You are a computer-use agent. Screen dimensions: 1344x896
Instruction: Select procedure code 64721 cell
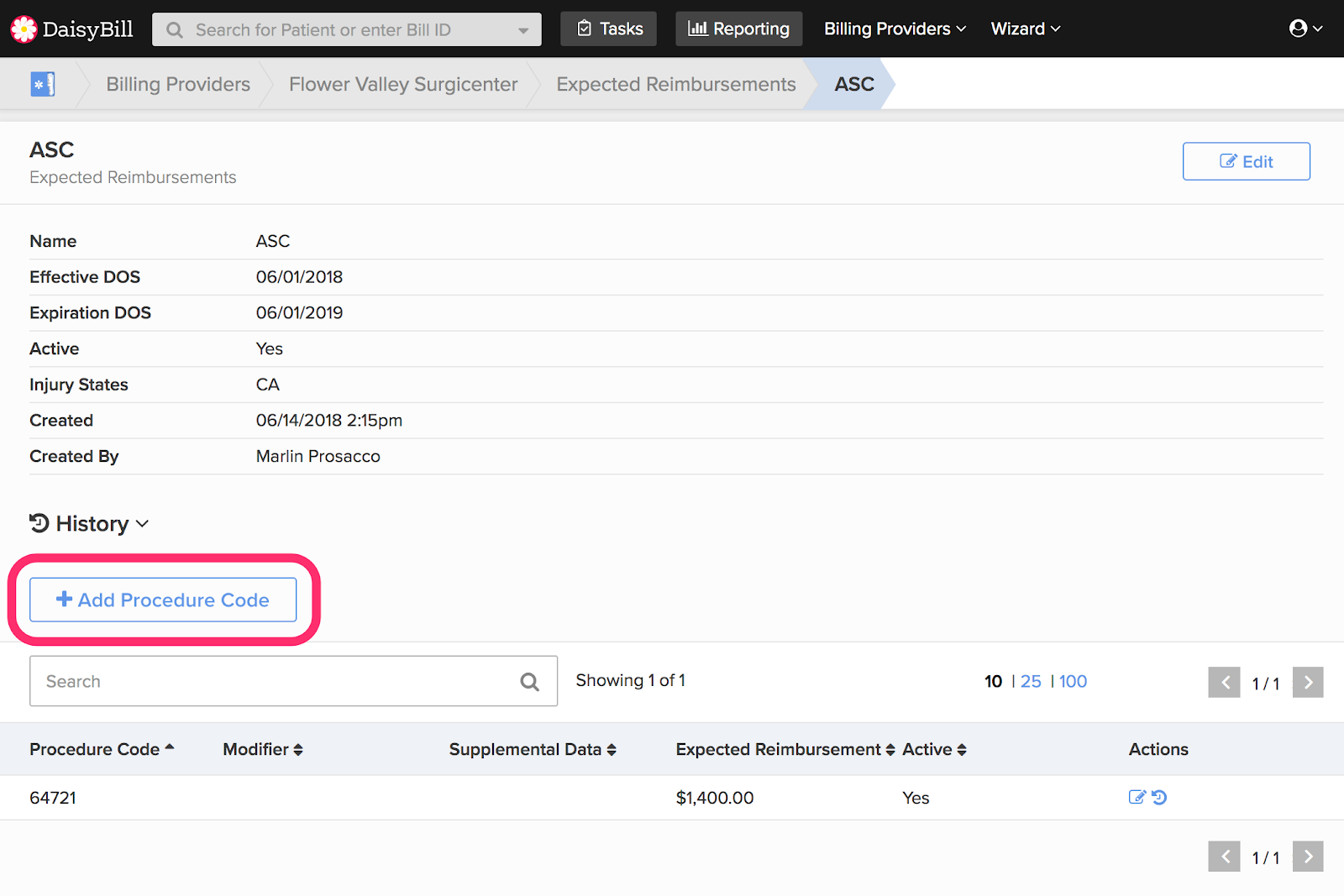point(53,798)
